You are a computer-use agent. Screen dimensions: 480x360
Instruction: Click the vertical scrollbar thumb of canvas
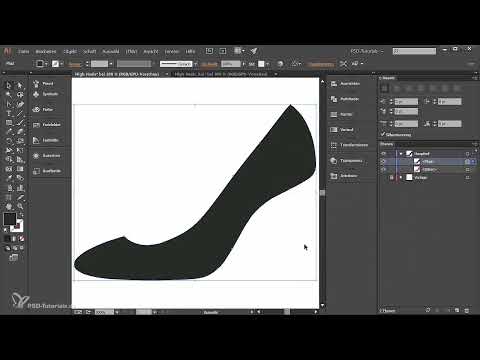click(x=322, y=193)
